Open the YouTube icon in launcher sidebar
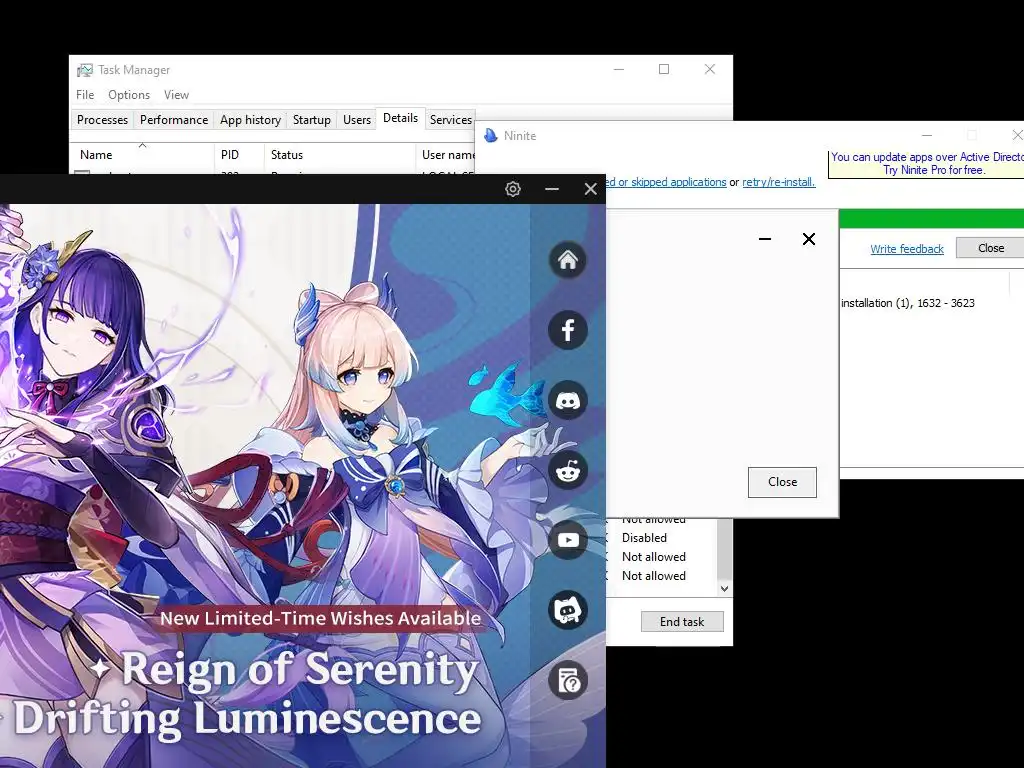 tap(568, 540)
